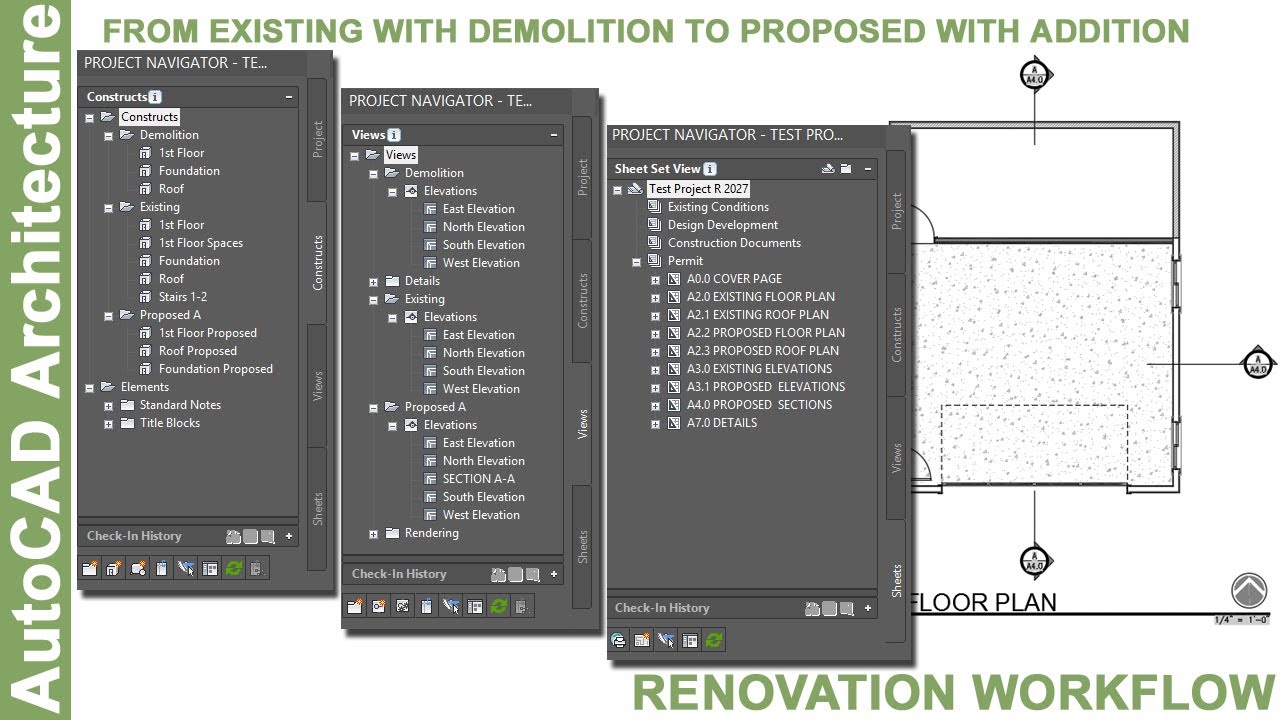Expand Standard Notes folder in Constructs tree
The height and width of the screenshot is (720, 1280).
point(109,405)
